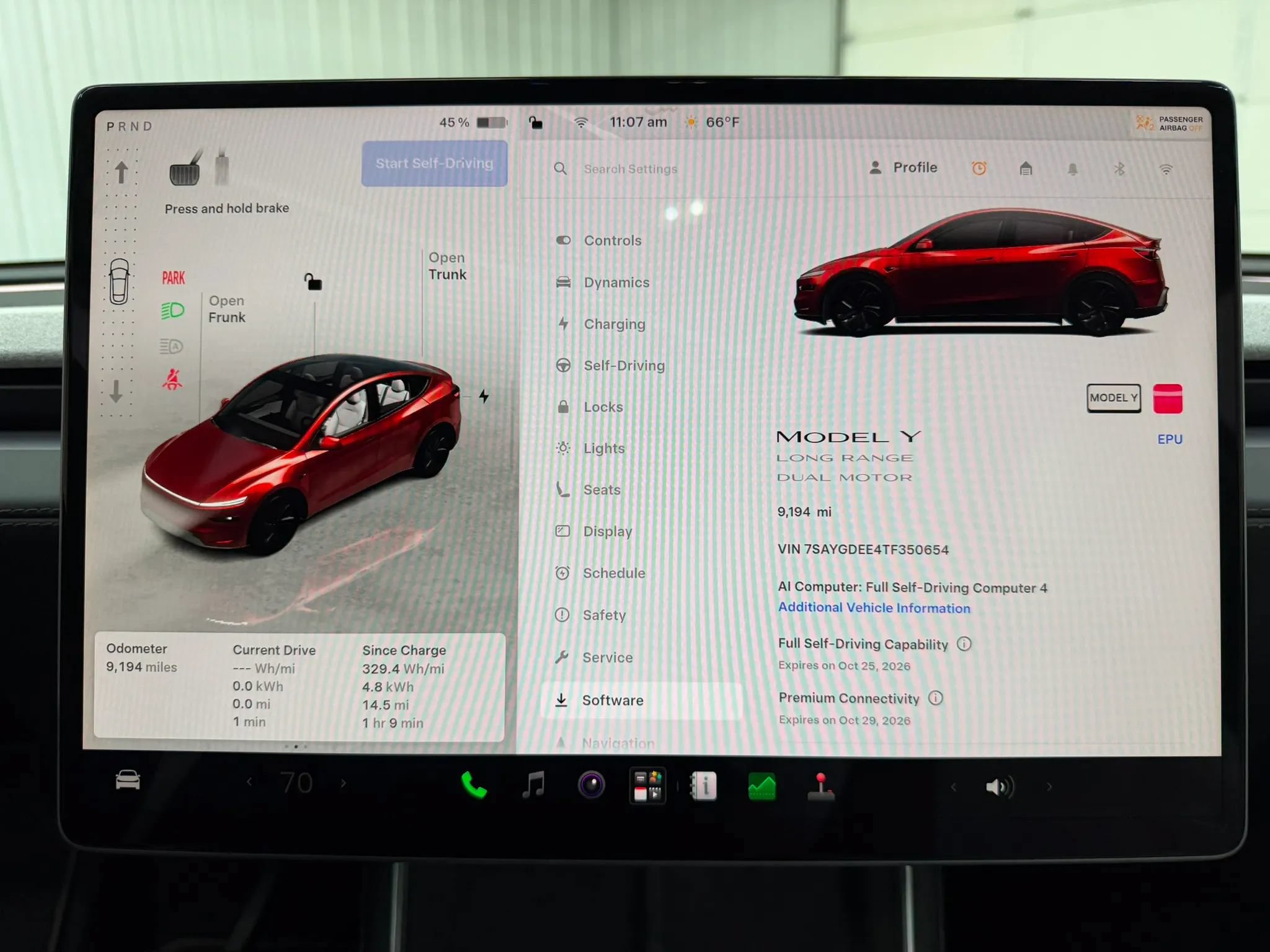Screen dimensions: 1270x952
Task: Raise volume with the right chevron
Action: [1049, 787]
